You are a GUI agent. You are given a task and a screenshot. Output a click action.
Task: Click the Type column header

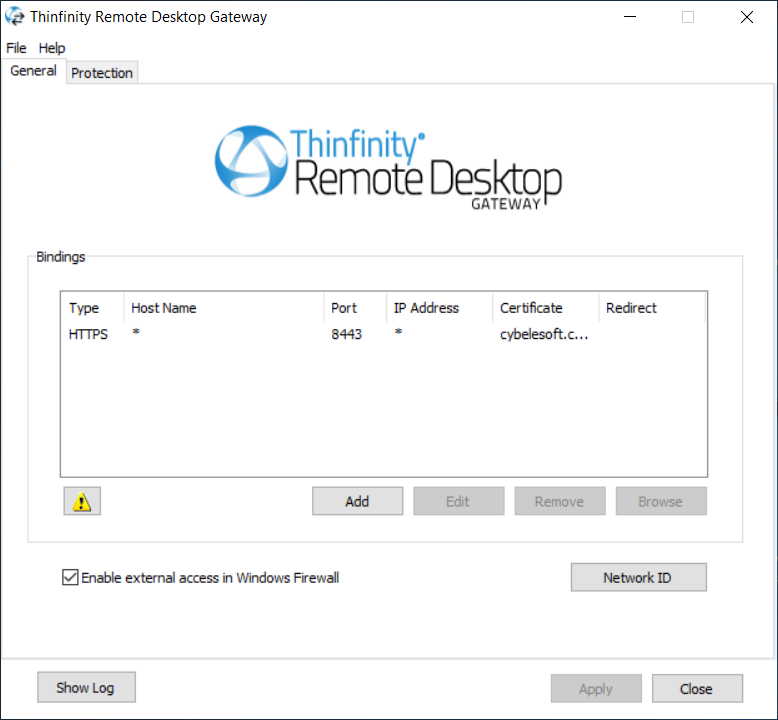tap(92, 308)
